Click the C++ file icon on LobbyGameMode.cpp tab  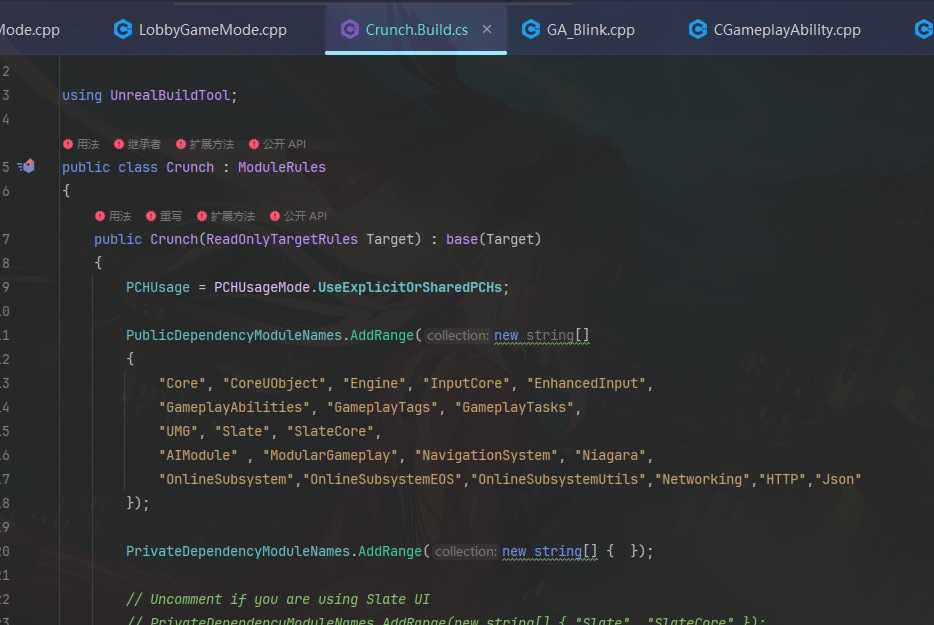pyautogui.click(x=123, y=29)
